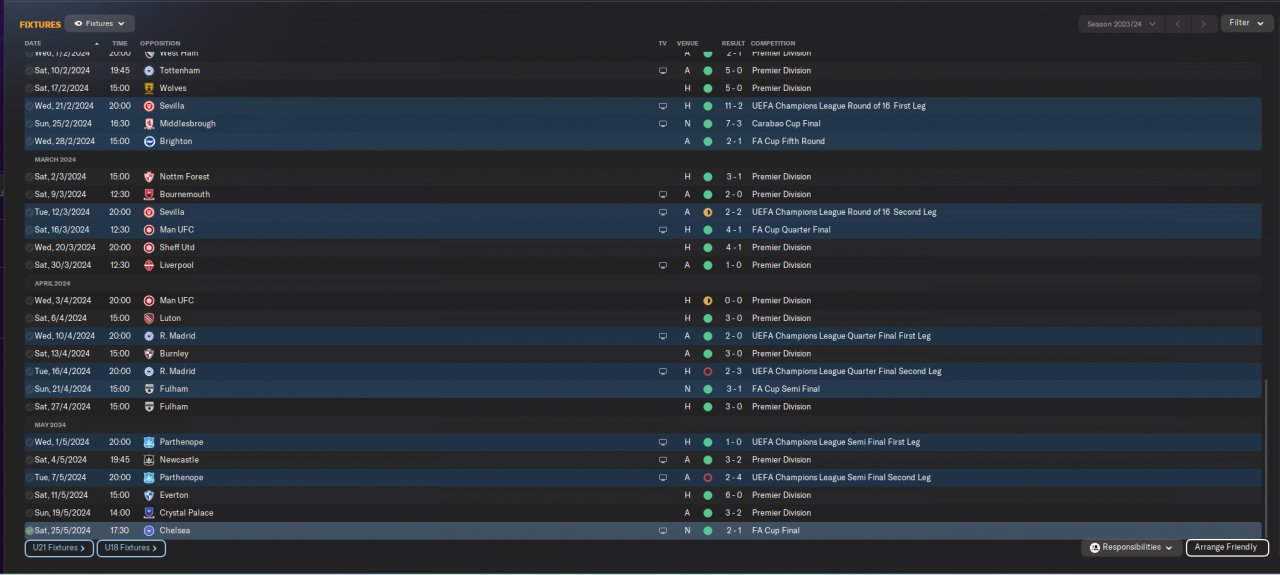Click yellow draw indicator for 0 - 0 result
Image resolution: width=1280 pixels, height=575 pixels.
coord(707,301)
